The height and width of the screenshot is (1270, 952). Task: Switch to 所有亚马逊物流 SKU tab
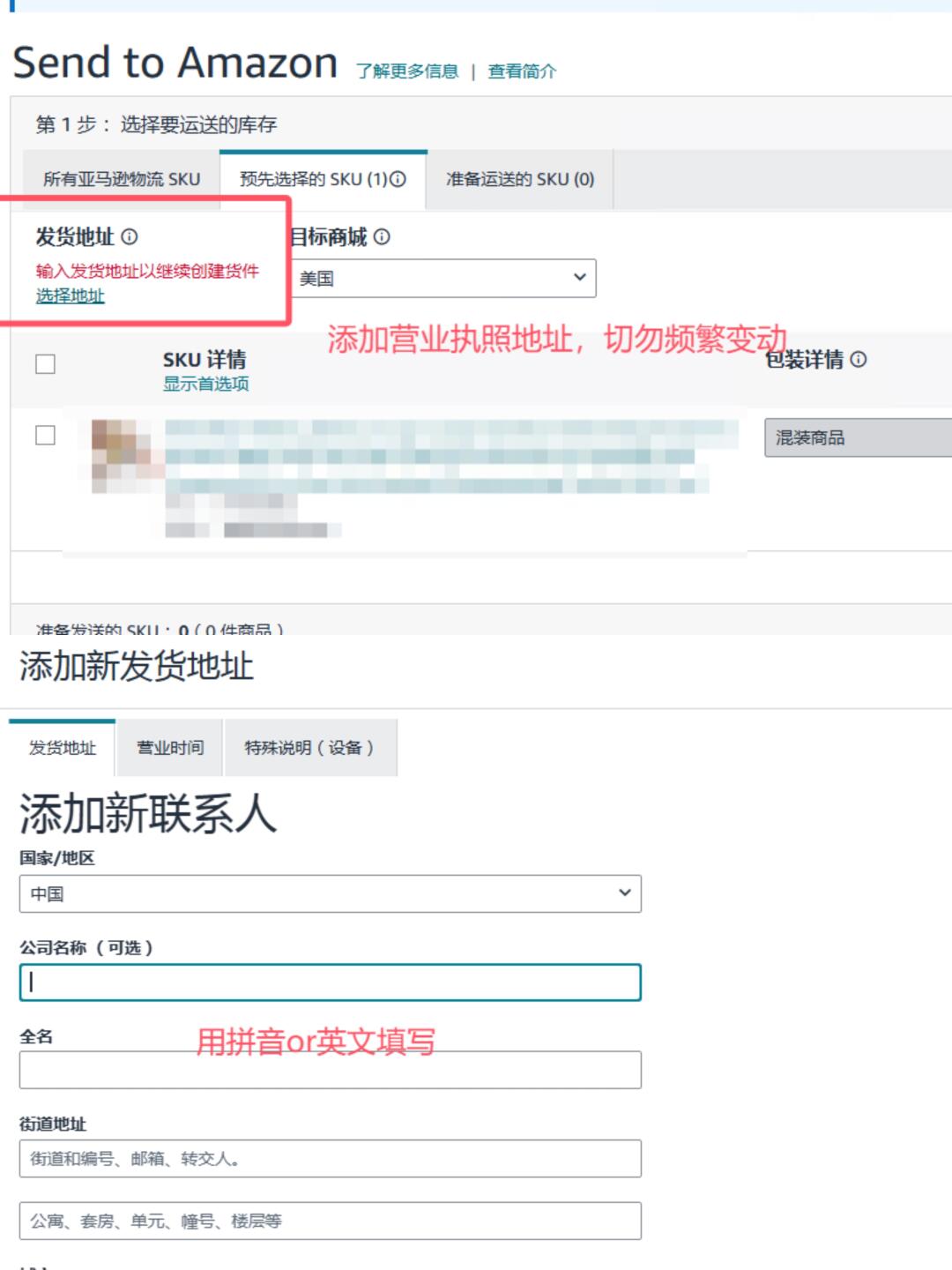point(122,180)
